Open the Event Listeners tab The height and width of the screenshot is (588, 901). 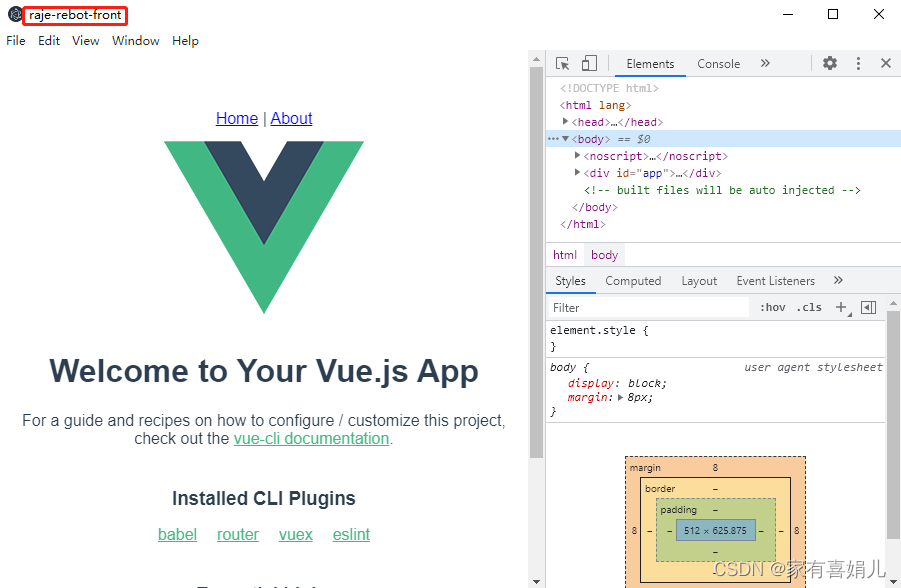775,280
